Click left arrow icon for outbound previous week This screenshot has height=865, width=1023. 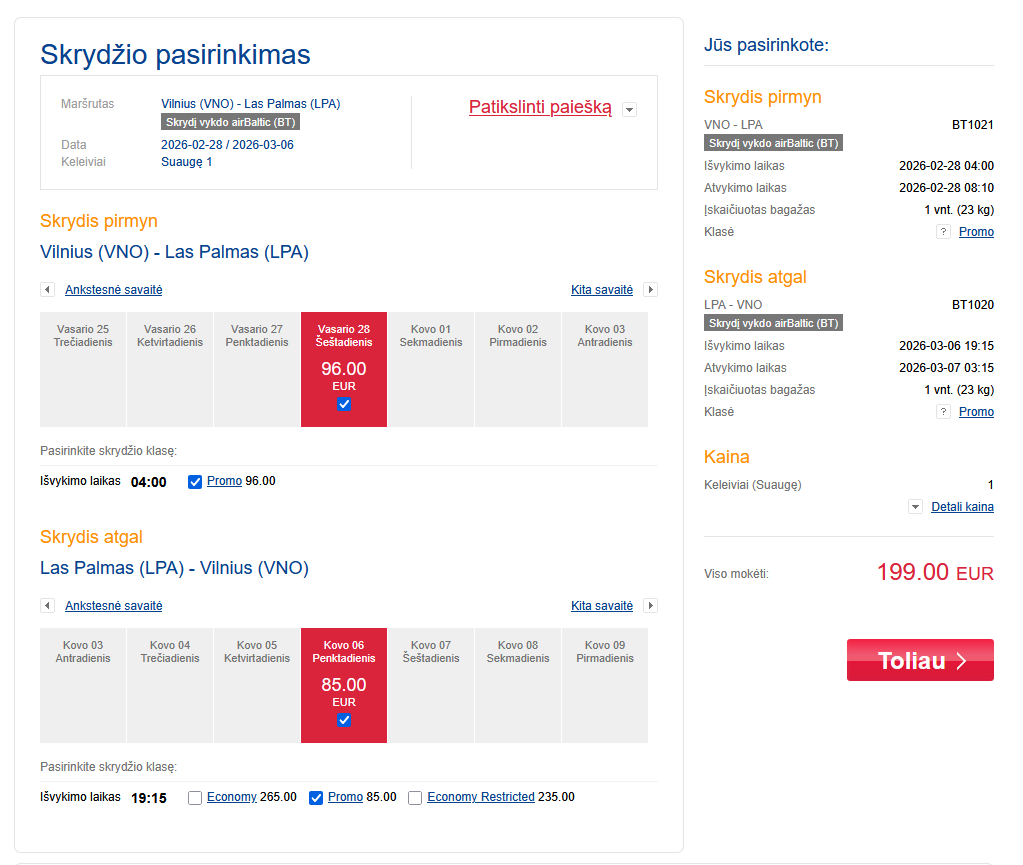tap(47, 290)
